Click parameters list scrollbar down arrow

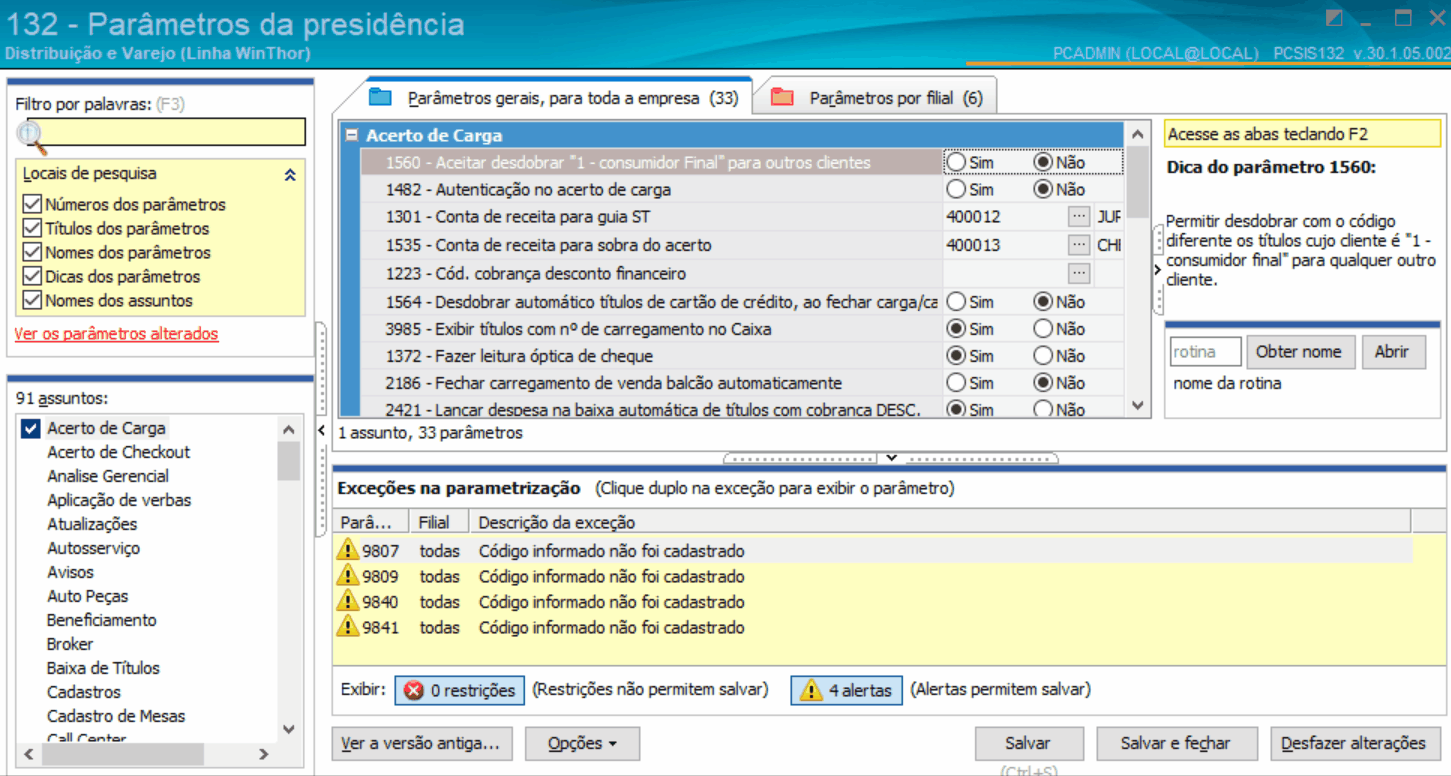[x=1138, y=405]
